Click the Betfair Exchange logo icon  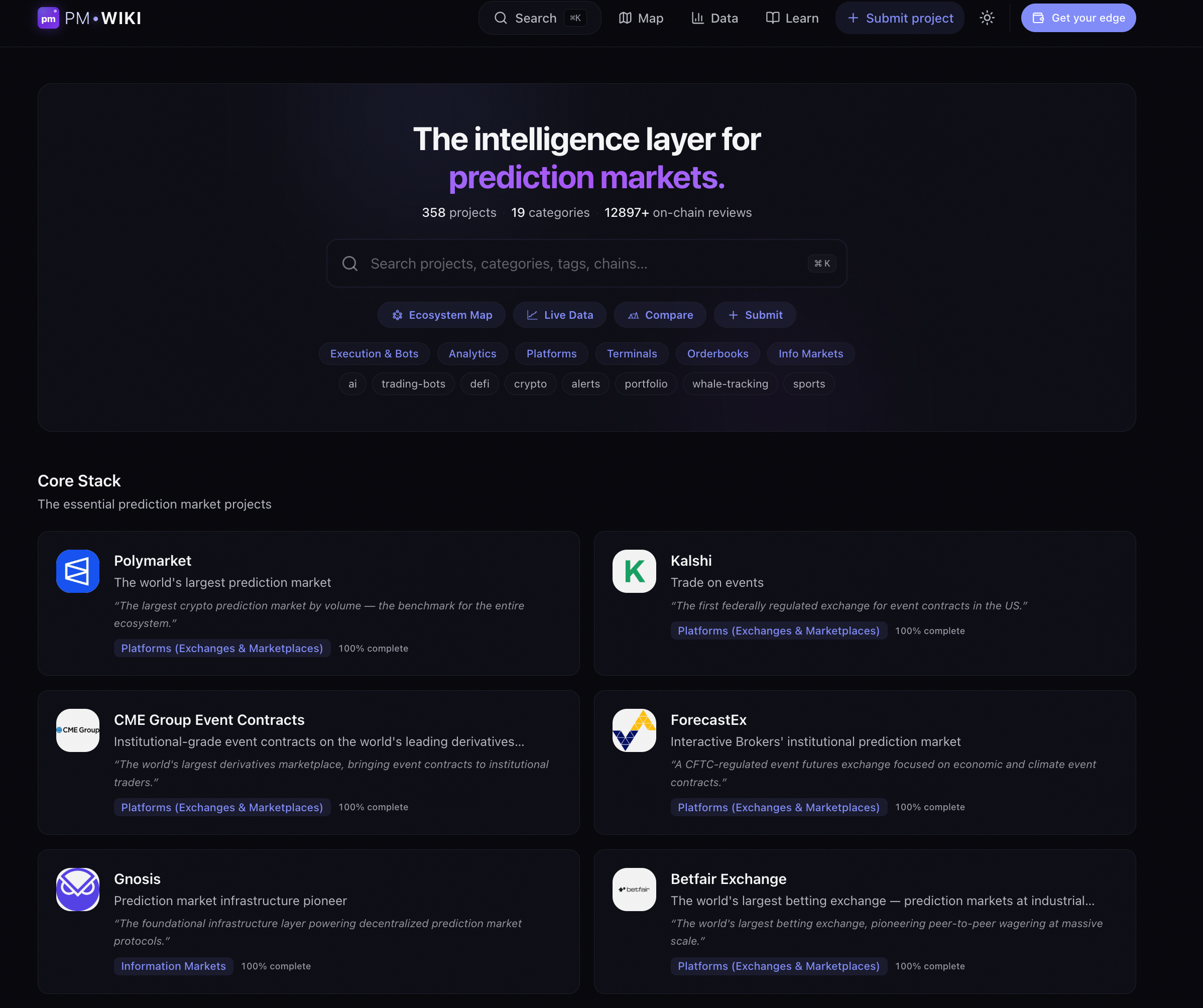[634, 890]
